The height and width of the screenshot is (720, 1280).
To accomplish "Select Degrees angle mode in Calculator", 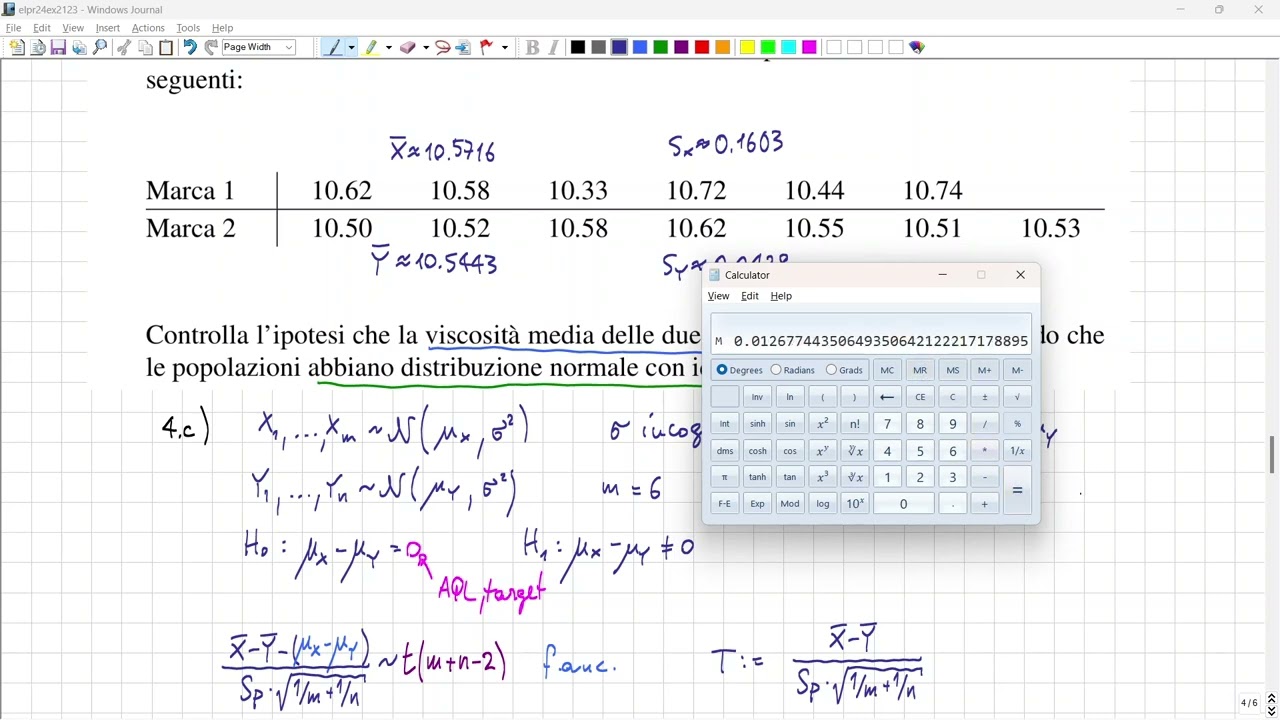I will pos(739,370).
